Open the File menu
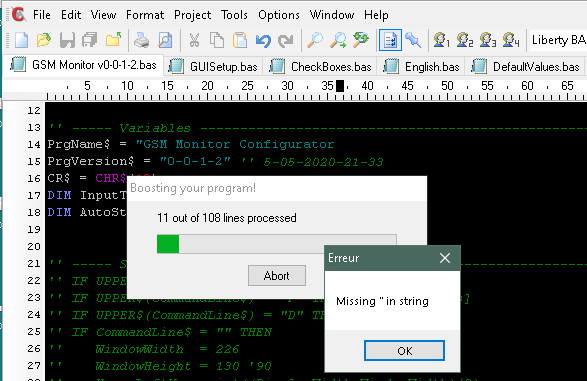The width and height of the screenshot is (587, 381). click(42, 15)
